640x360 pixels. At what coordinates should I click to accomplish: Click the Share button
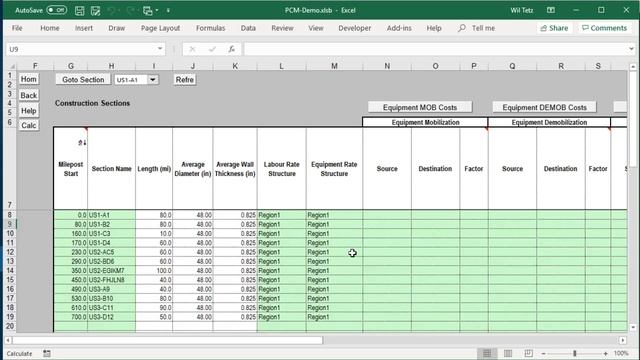[554, 28]
